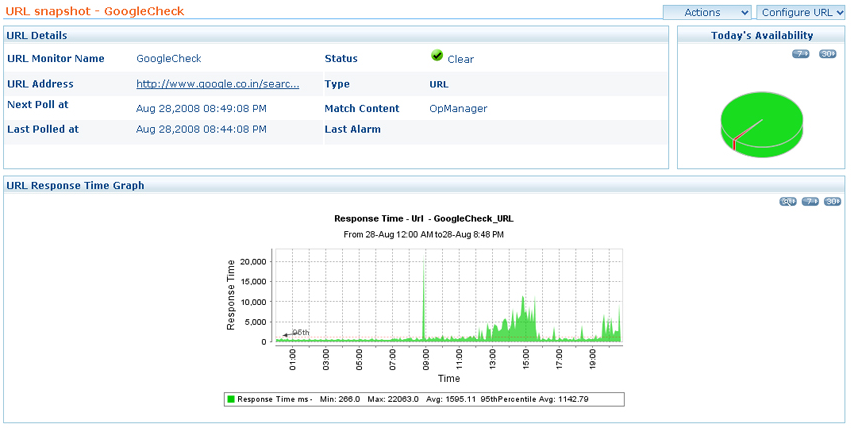Click the red slice of the pie chart

734,144
